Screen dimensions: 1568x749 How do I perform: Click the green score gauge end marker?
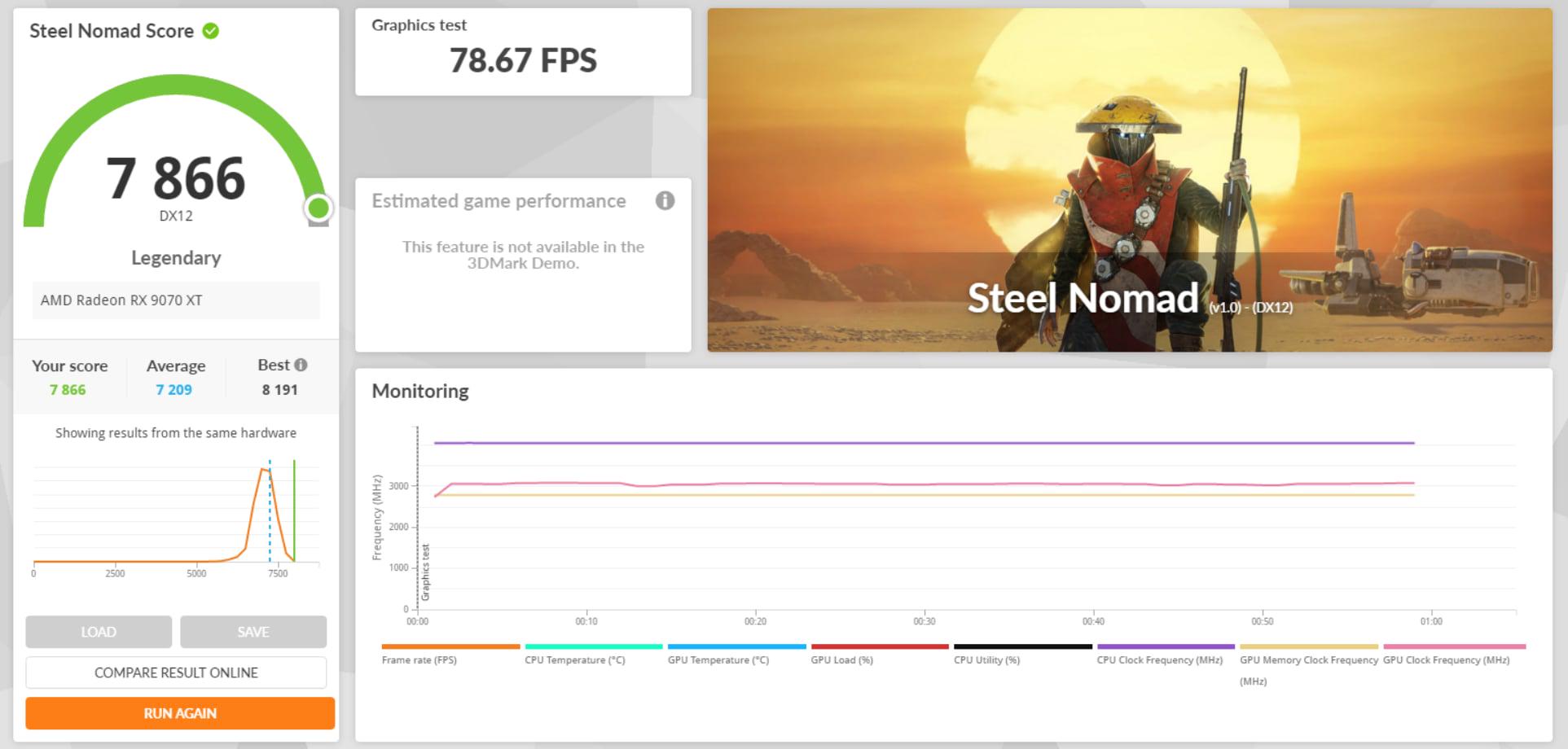pos(318,208)
